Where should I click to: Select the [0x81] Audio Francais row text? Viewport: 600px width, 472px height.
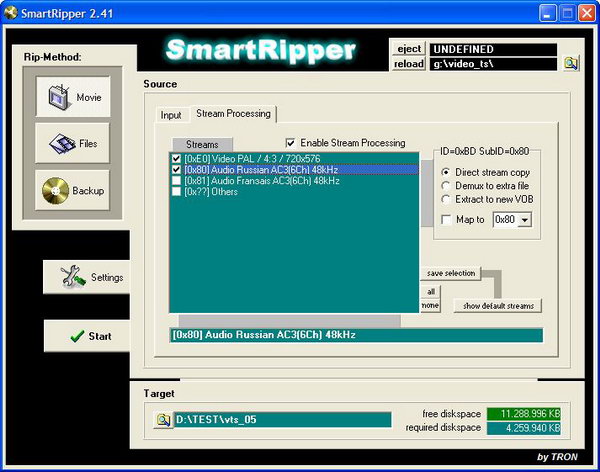(262, 180)
